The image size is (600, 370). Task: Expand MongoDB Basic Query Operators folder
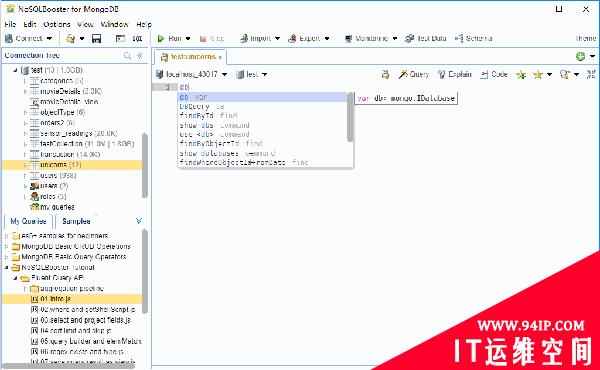[x=6, y=257]
